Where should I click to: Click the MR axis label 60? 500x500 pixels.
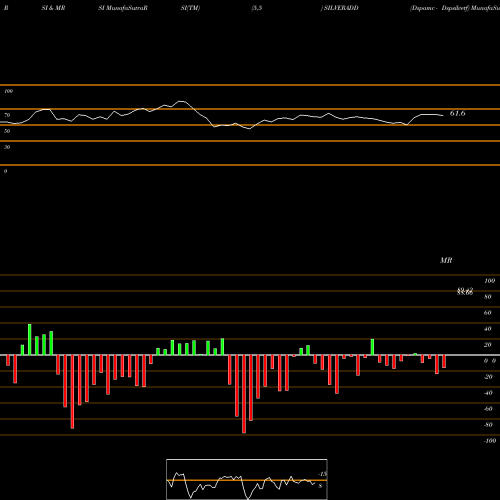pos(488,313)
